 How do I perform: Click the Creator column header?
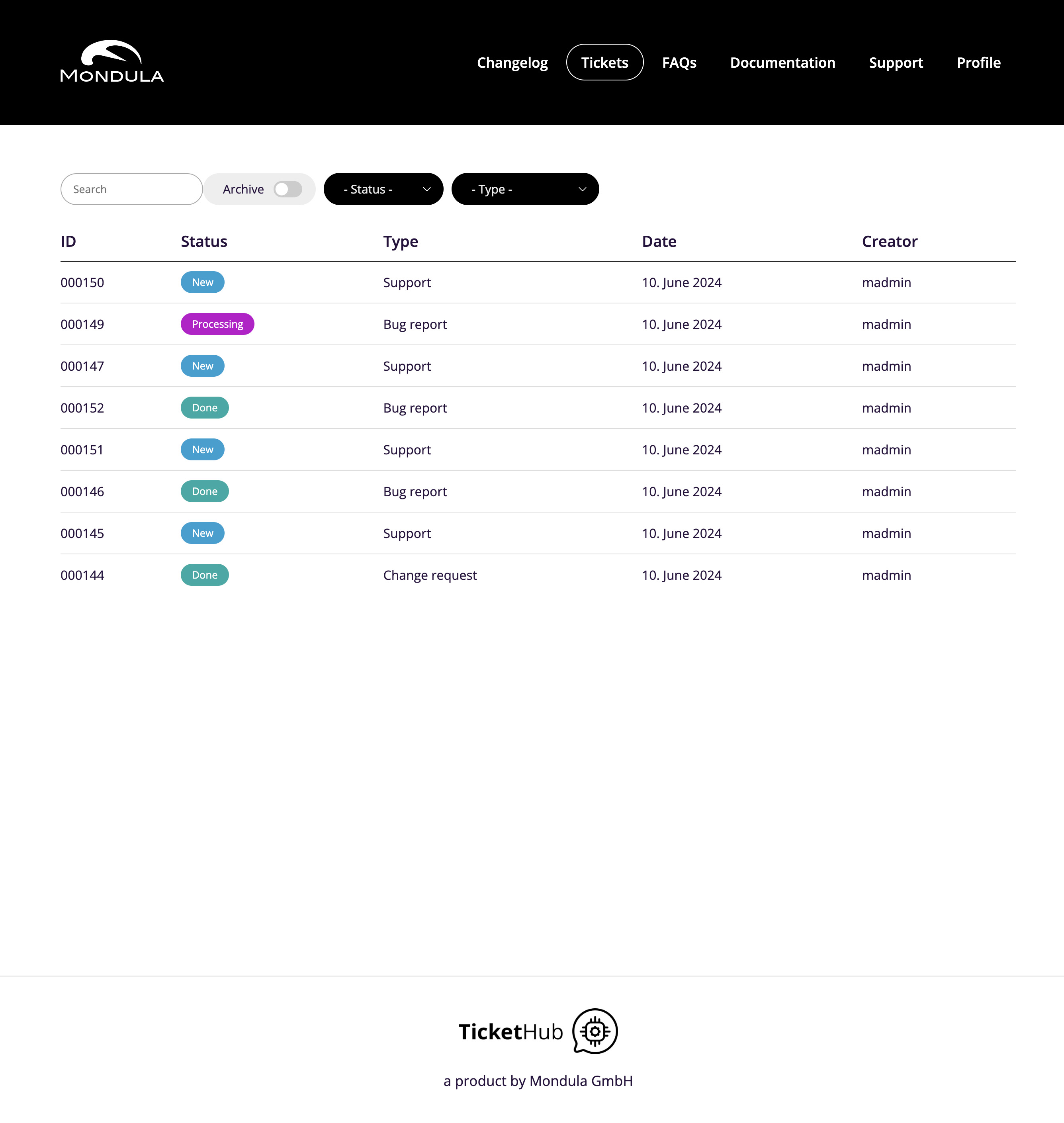pos(889,242)
